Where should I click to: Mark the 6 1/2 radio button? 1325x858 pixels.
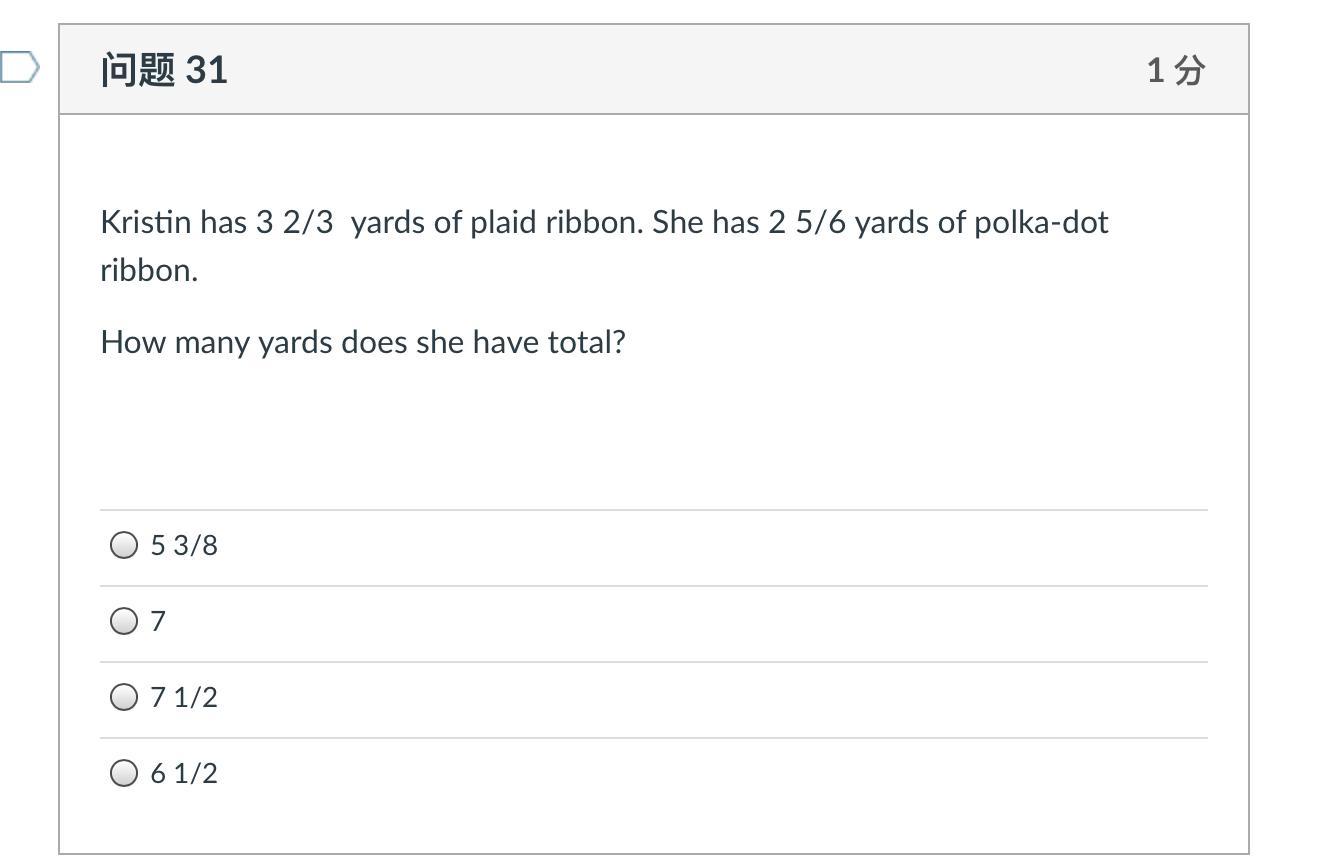coord(124,773)
